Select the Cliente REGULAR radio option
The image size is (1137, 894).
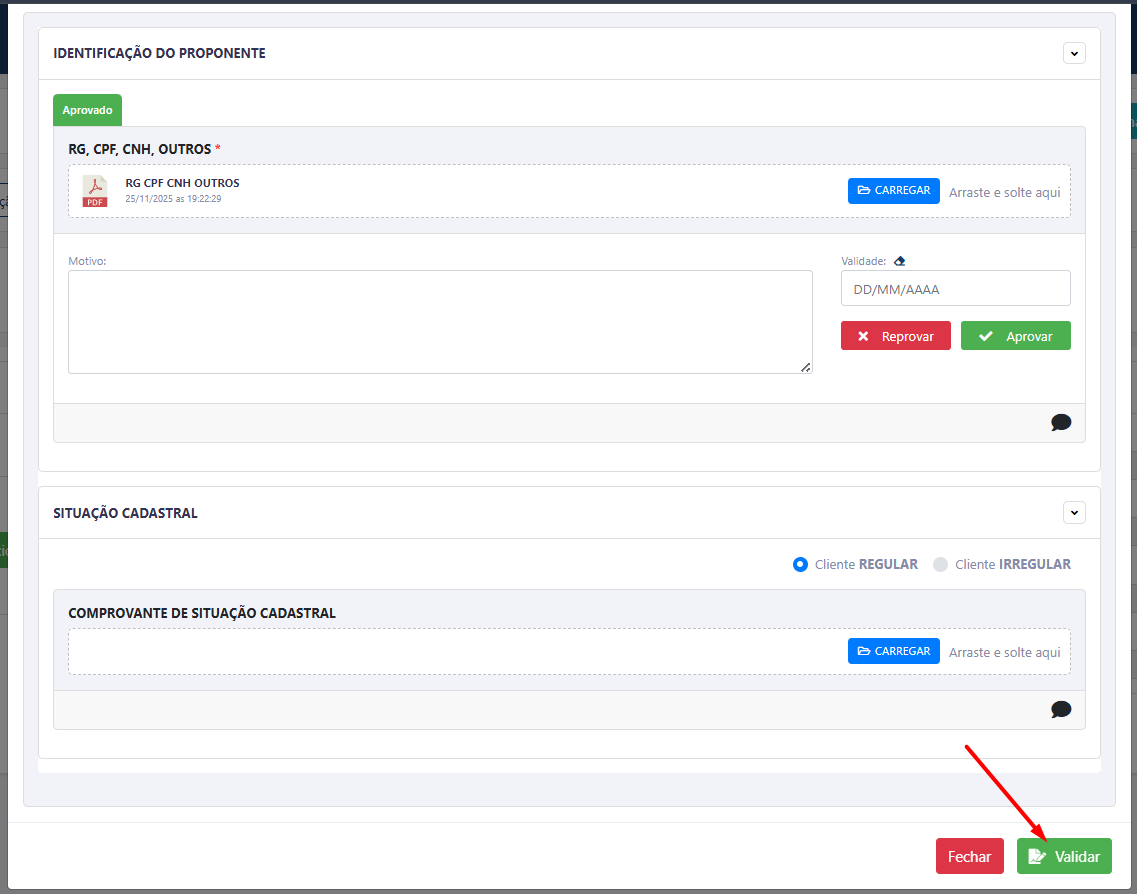pyautogui.click(x=800, y=564)
